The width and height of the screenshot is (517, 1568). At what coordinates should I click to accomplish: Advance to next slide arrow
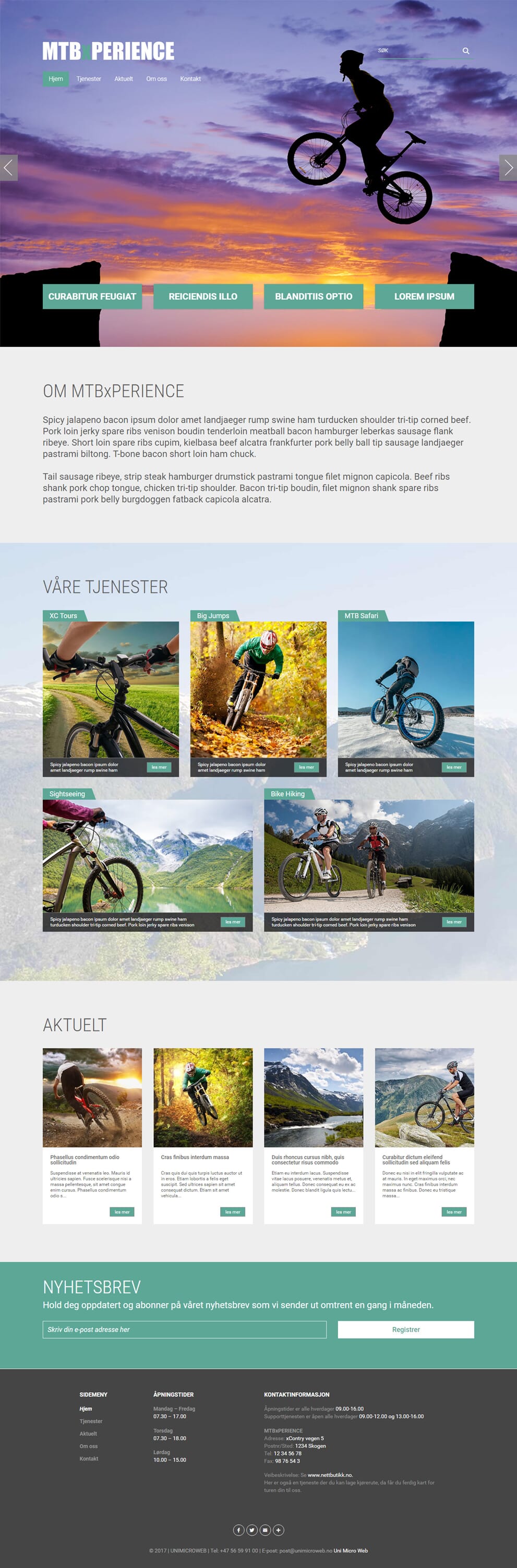(x=508, y=167)
